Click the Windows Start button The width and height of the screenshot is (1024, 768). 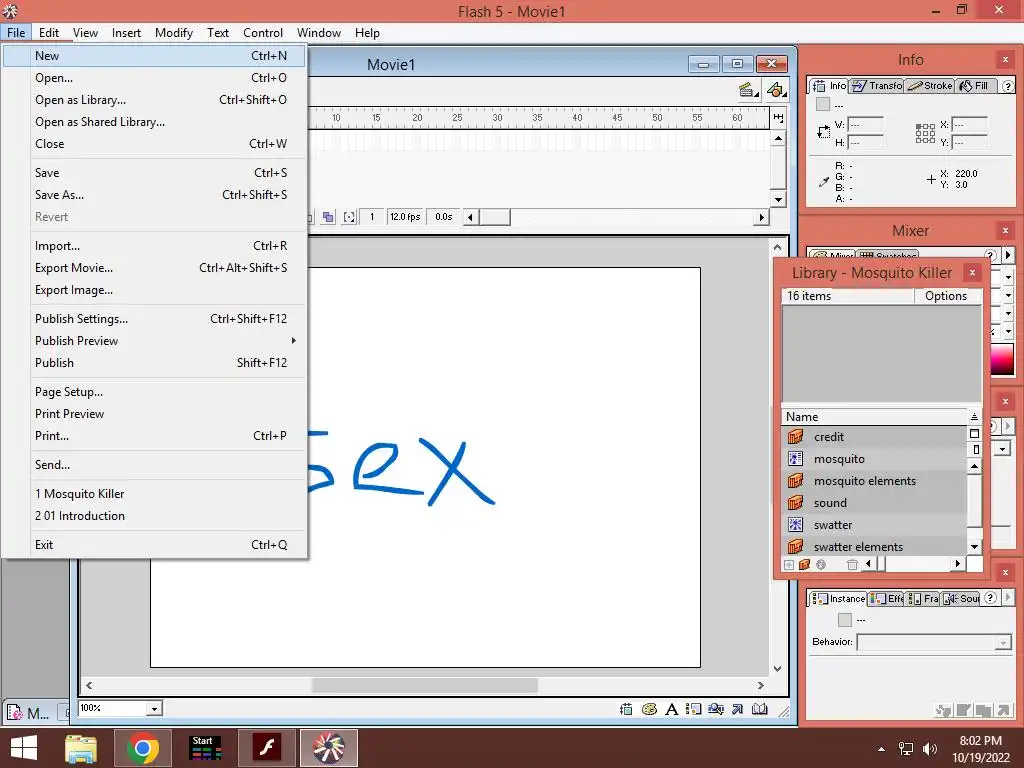(x=24, y=748)
